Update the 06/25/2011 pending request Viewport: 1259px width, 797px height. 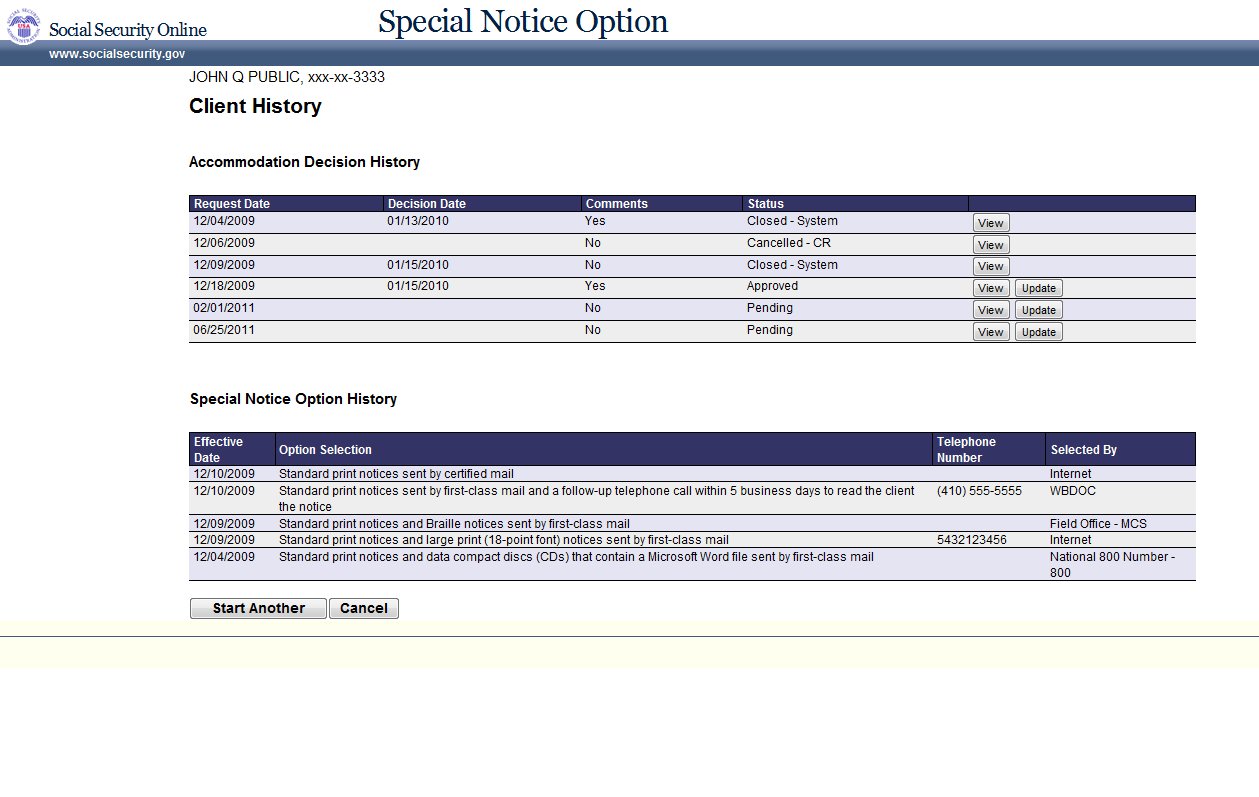point(1039,332)
